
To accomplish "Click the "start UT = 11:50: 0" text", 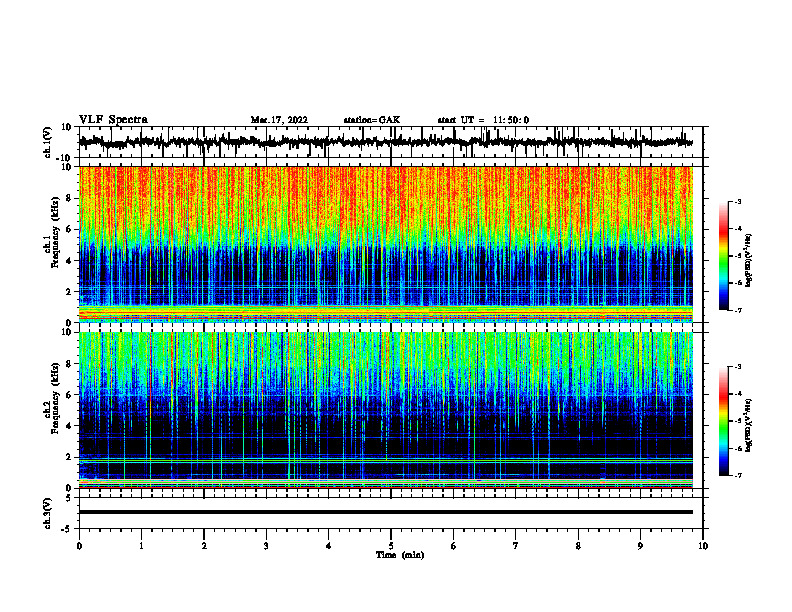I will click(483, 120).
